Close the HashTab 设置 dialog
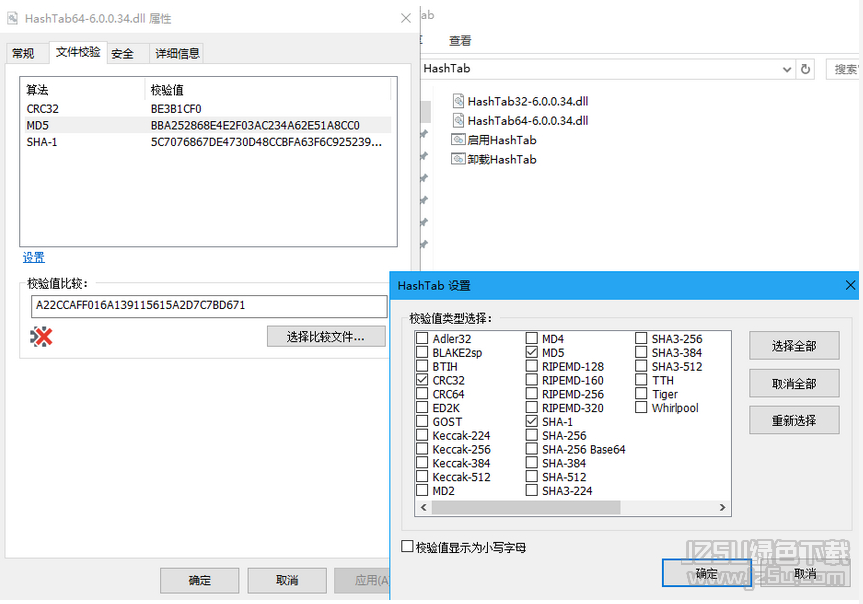Image resolution: width=863 pixels, height=604 pixels. point(850,285)
